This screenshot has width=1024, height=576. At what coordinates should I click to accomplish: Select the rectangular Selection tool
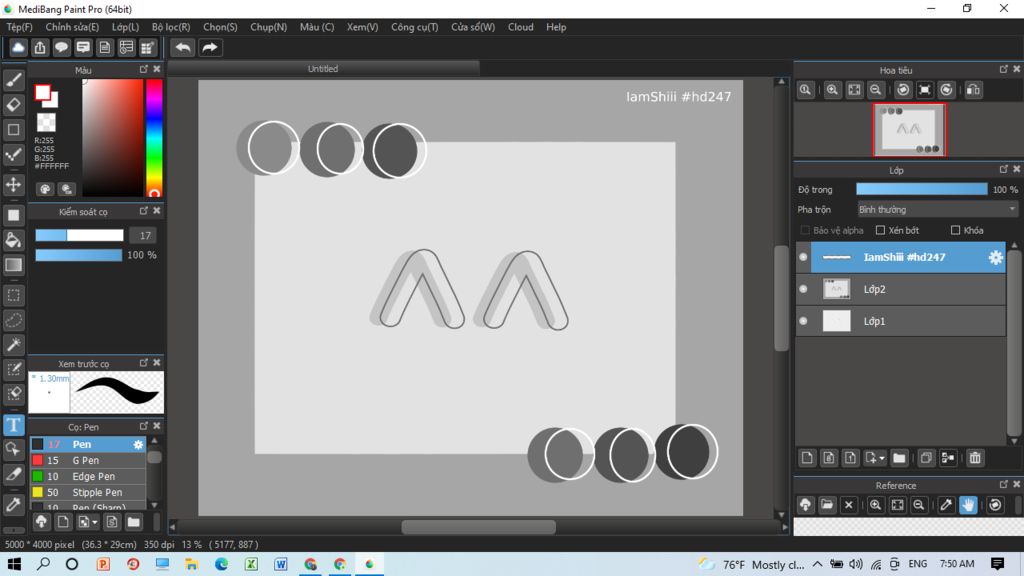coord(14,295)
